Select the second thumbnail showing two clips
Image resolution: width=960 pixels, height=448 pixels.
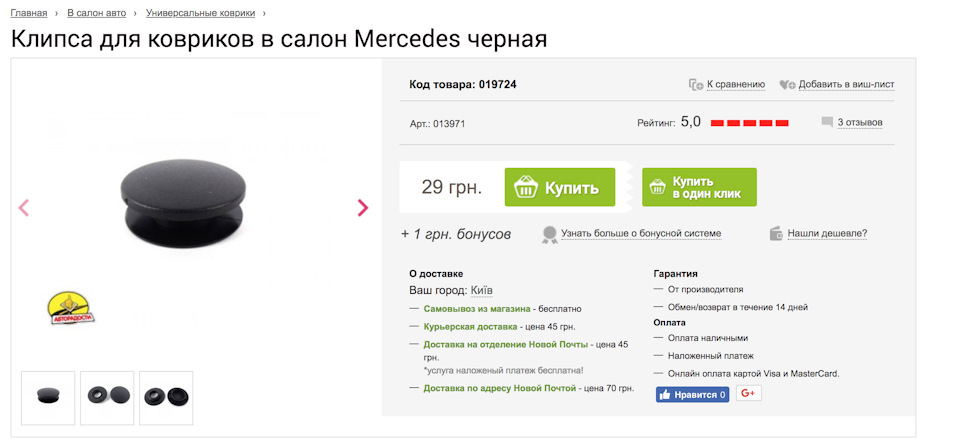click(107, 398)
